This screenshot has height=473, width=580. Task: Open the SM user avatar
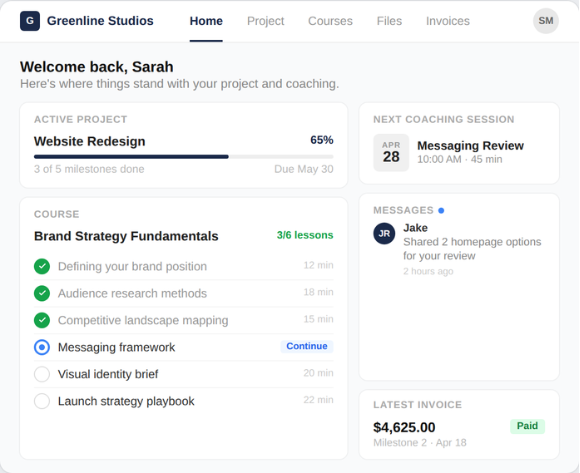[x=546, y=21]
